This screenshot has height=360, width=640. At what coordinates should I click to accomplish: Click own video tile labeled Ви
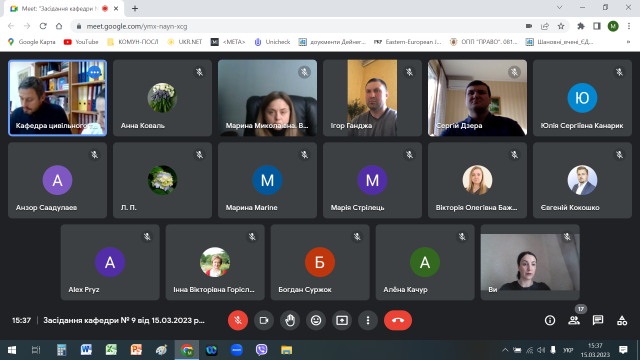pyautogui.click(x=530, y=262)
